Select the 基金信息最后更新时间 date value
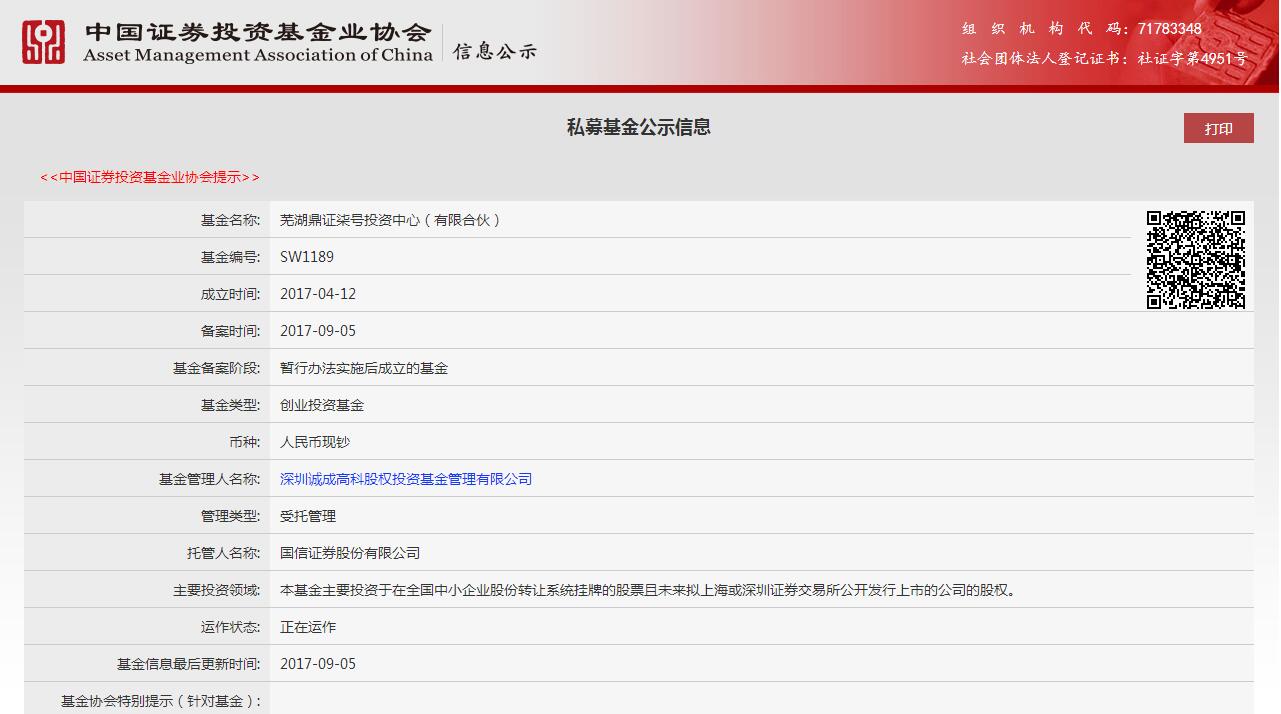This screenshot has height=714, width=1281. (318, 664)
